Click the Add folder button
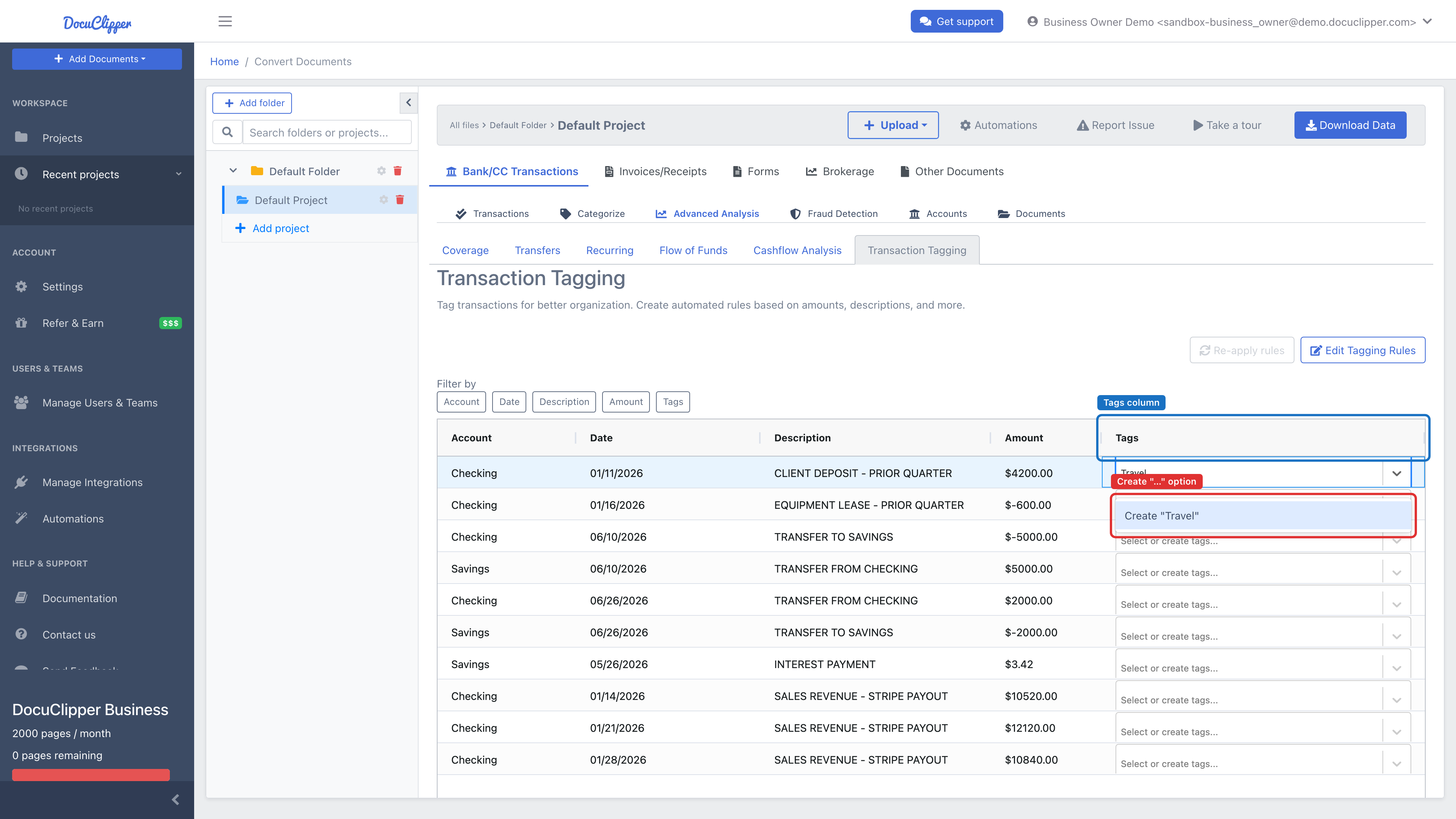The image size is (1456, 819). pyautogui.click(x=252, y=103)
